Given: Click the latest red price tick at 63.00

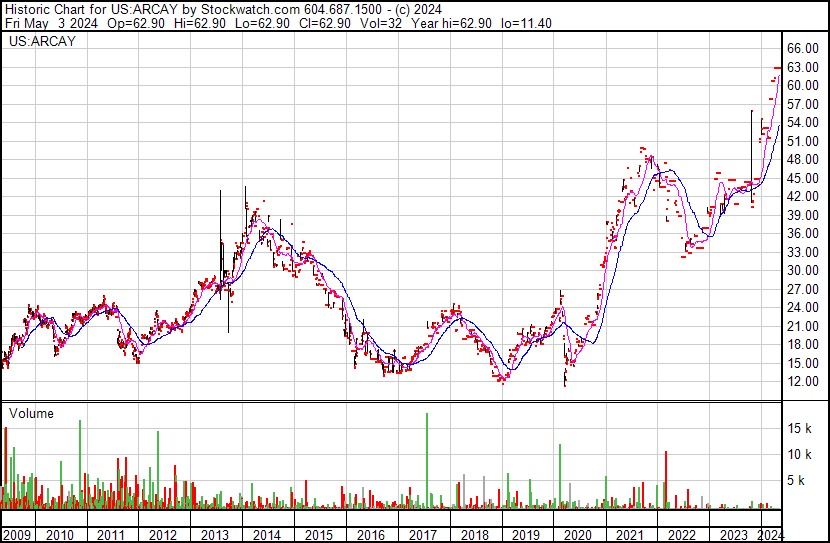Looking at the screenshot, I should (777, 68).
